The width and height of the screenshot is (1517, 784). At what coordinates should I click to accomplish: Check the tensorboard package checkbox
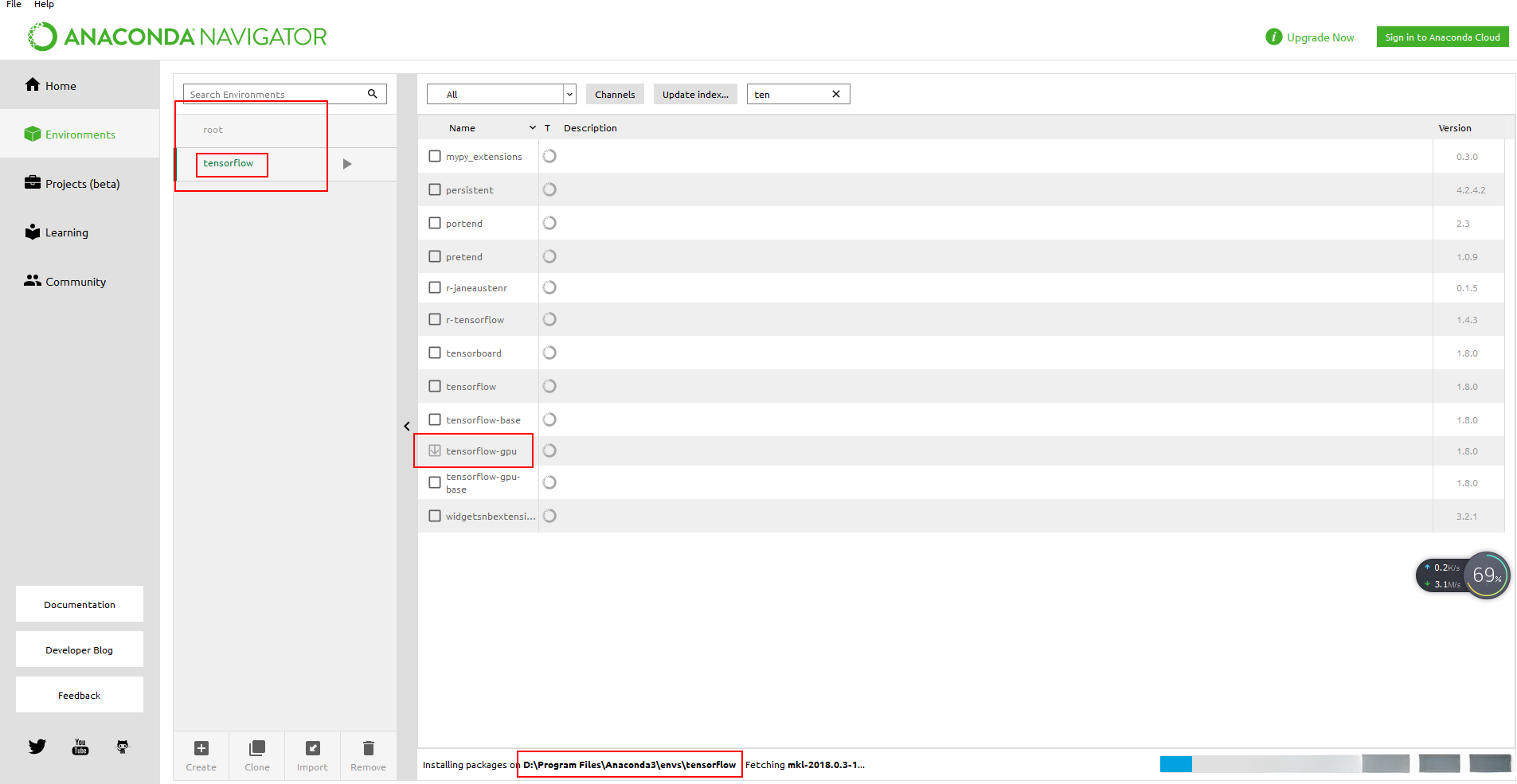point(435,353)
